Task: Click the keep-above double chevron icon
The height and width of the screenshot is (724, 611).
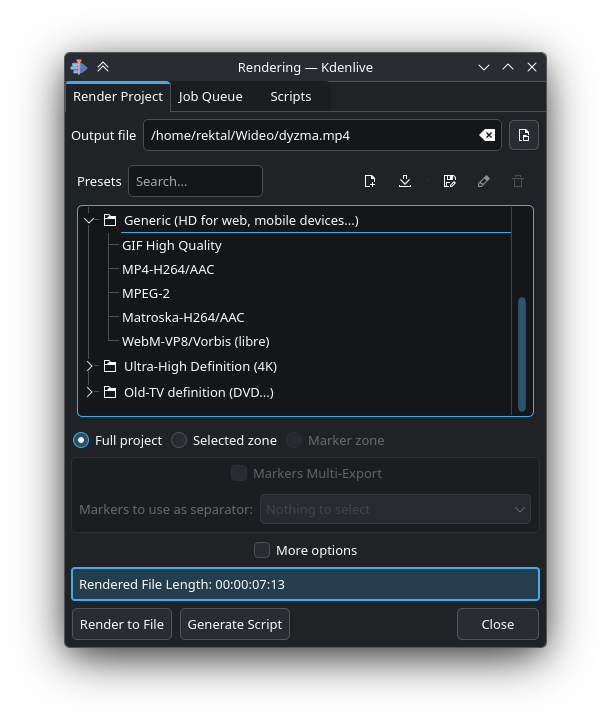Action: (x=103, y=67)
